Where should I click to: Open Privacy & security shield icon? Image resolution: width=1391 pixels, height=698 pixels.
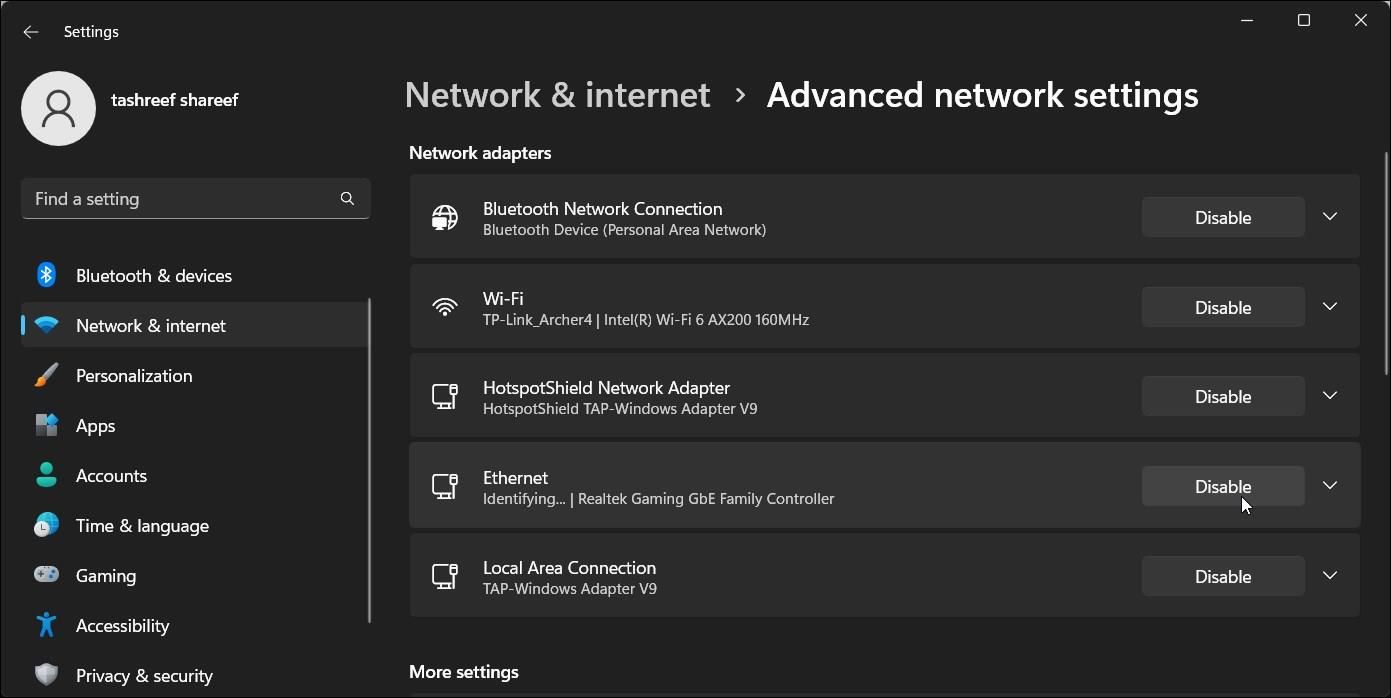click(46, 675)
